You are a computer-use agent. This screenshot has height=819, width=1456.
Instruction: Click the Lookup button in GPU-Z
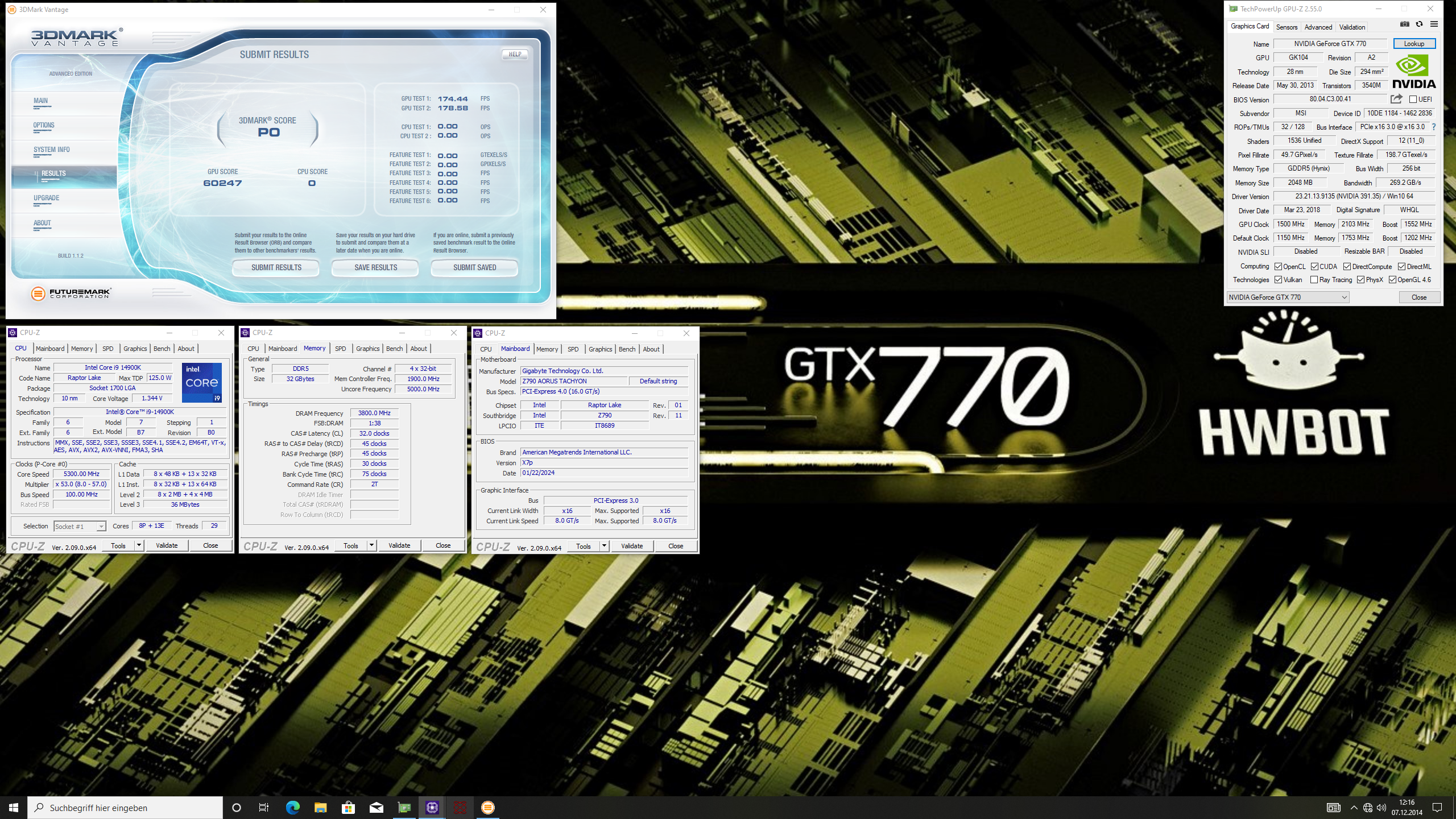1414,44
